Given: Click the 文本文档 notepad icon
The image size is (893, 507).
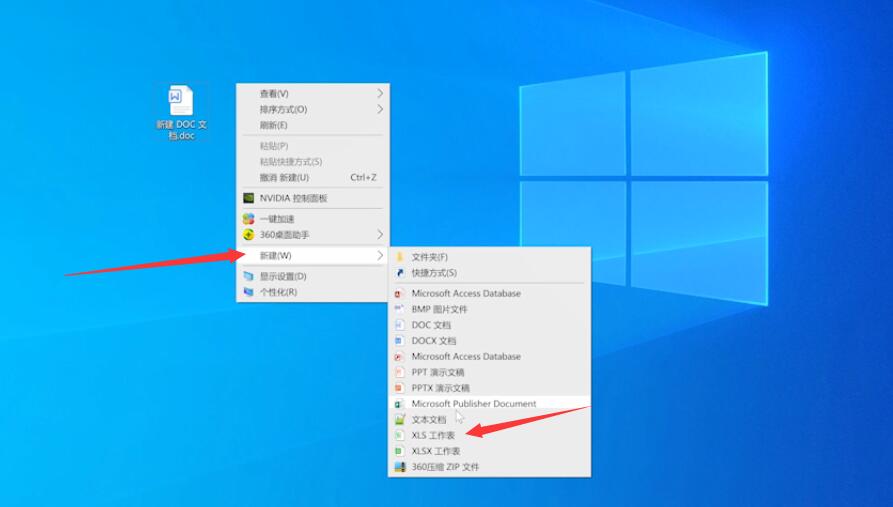Looking at the screenshot, I should tap(400, 419).
